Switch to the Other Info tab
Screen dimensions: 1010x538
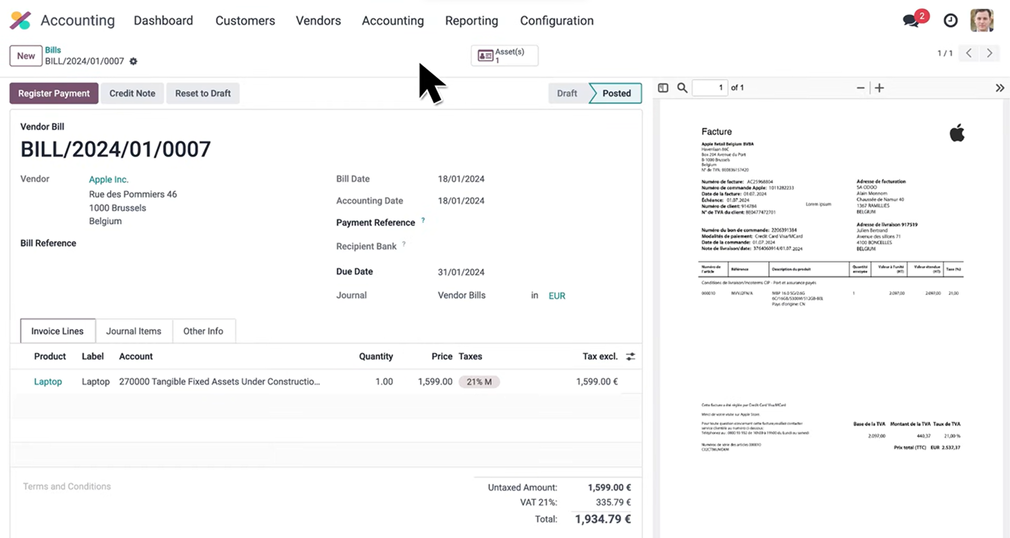[203, 331]
